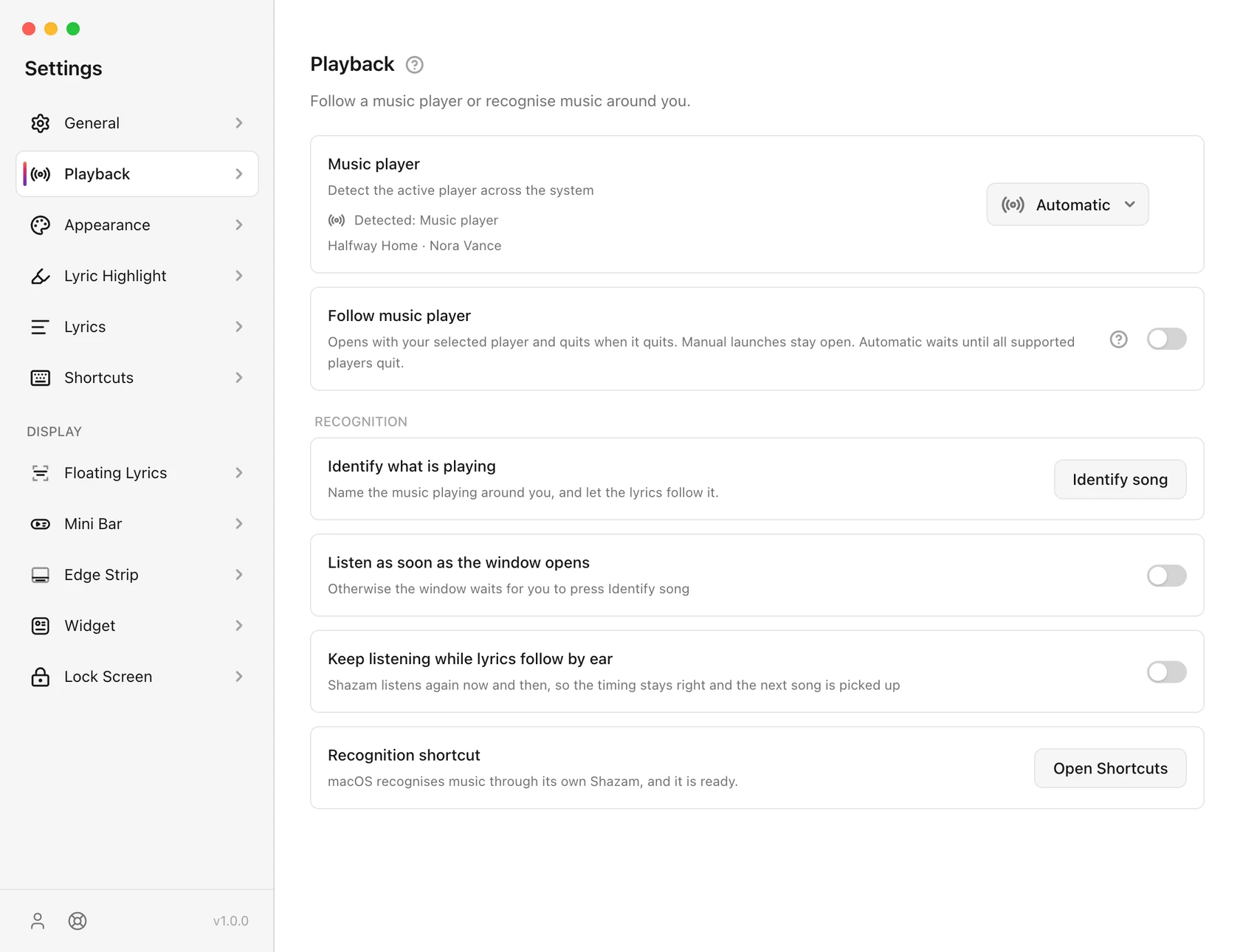The width and height of the screenshot is (1240, 952).
Task: Click the Lyrics lines icon
Action: [41, 327]
